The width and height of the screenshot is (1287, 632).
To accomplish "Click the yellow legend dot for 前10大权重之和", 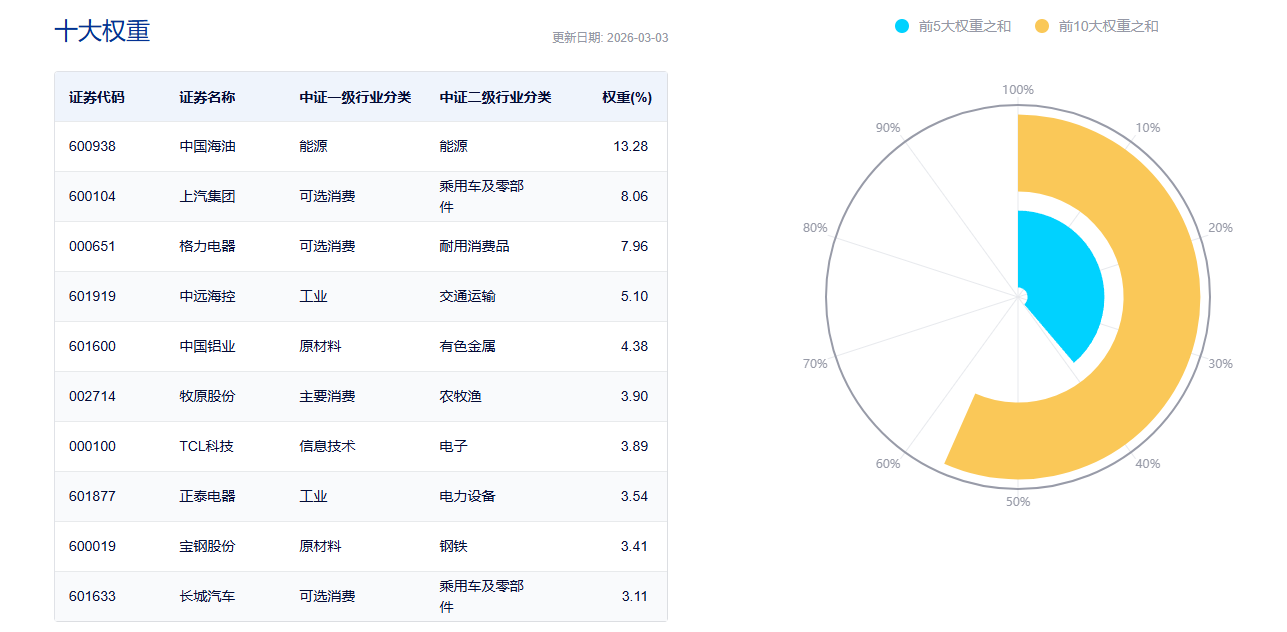I will [x=1042, y=26].
